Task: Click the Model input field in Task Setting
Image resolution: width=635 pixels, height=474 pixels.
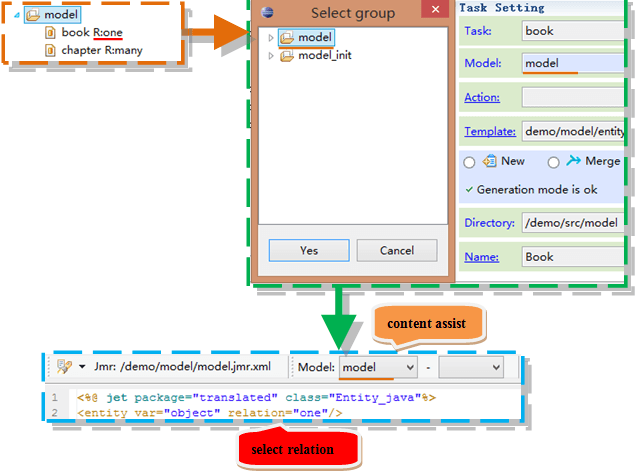Action: click(573, 63)
